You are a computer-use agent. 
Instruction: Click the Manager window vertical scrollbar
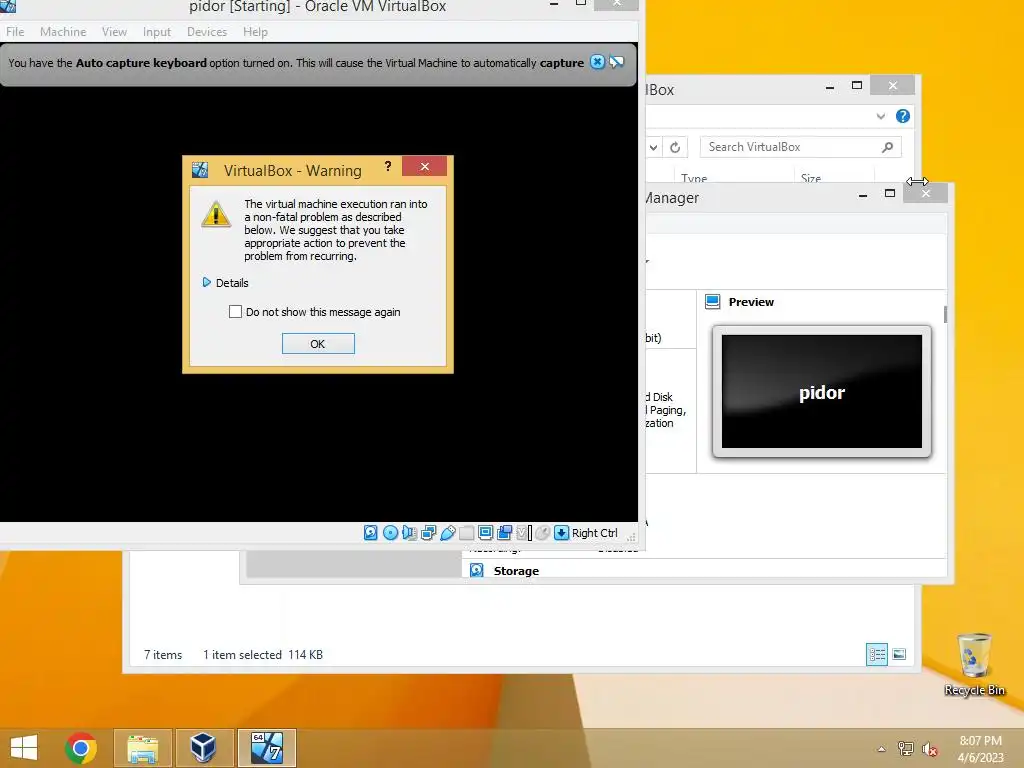click(945, 314)
